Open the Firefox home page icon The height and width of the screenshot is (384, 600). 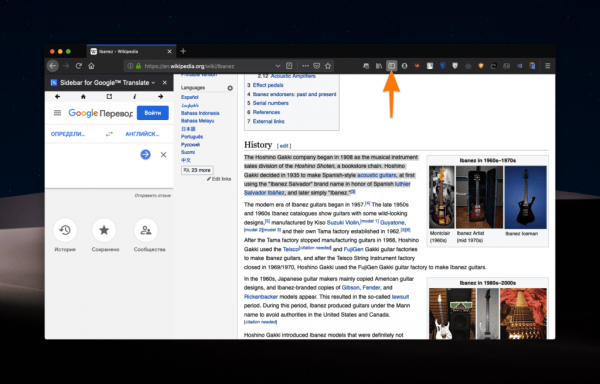coord(91,66)
